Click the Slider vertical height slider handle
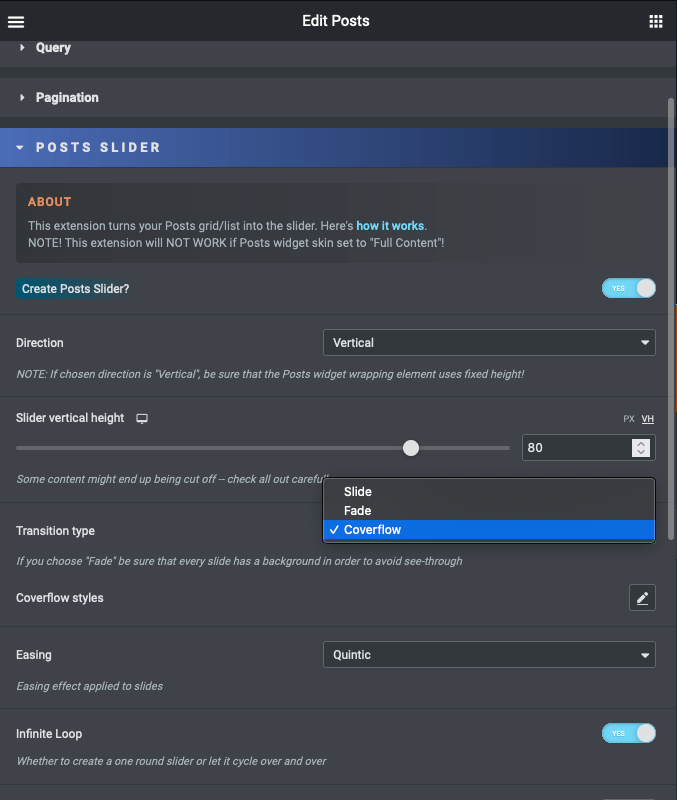 point(411,448)
